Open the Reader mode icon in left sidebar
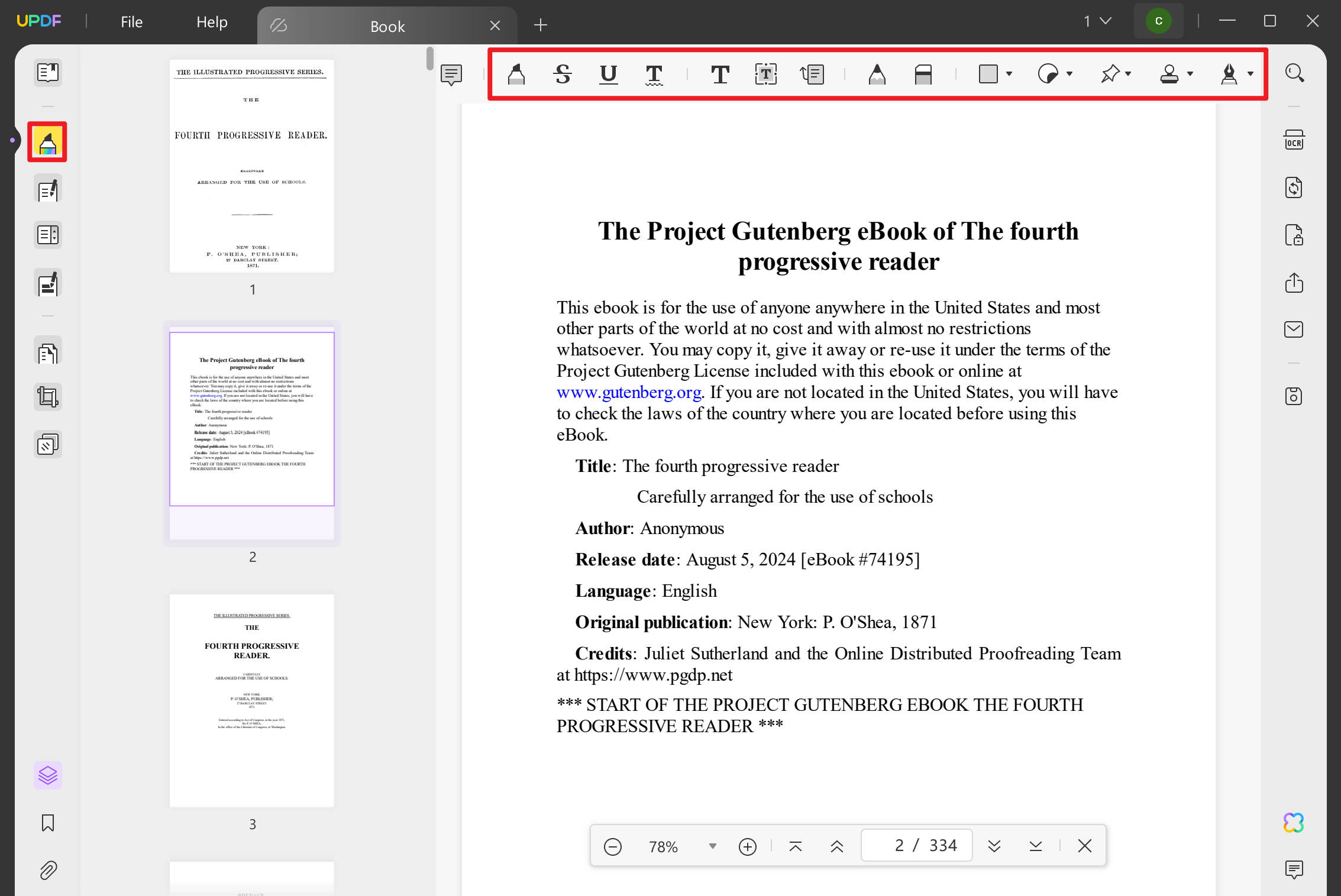The image size is (1341, 896). point(48,73)
